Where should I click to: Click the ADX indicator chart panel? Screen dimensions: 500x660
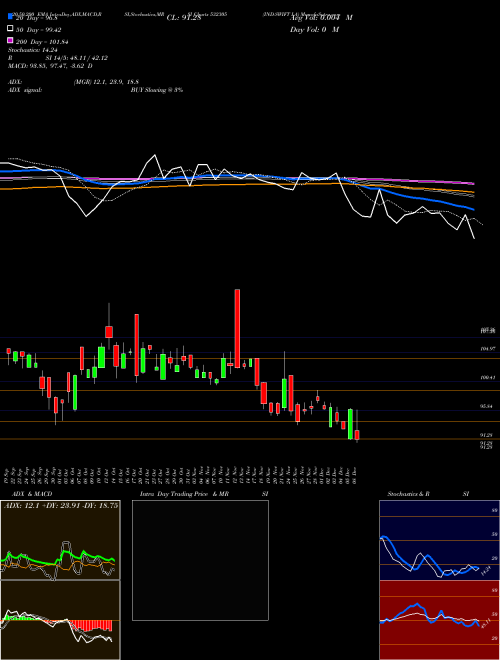(60, 540)
